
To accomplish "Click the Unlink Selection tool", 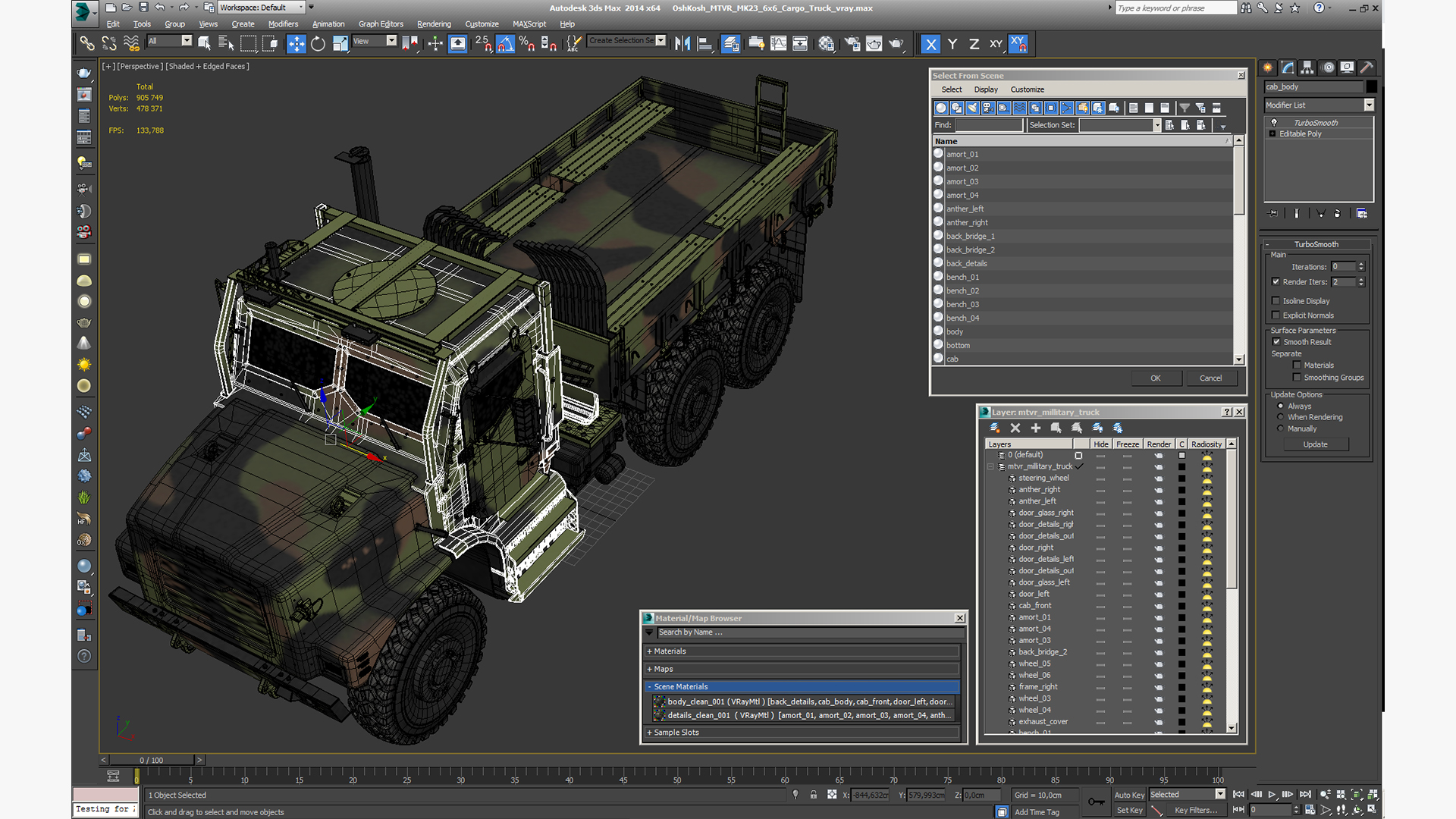I will tap(109, 44).
